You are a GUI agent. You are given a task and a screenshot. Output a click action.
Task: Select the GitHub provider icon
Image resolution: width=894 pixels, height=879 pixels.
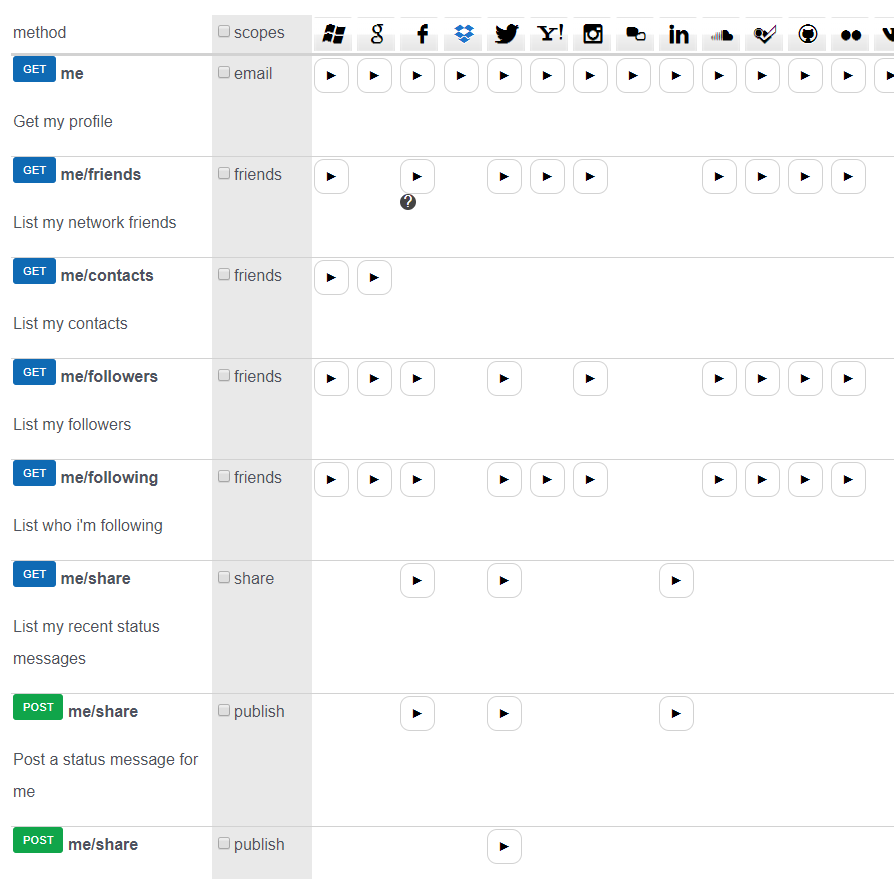[x=808, y=34]
